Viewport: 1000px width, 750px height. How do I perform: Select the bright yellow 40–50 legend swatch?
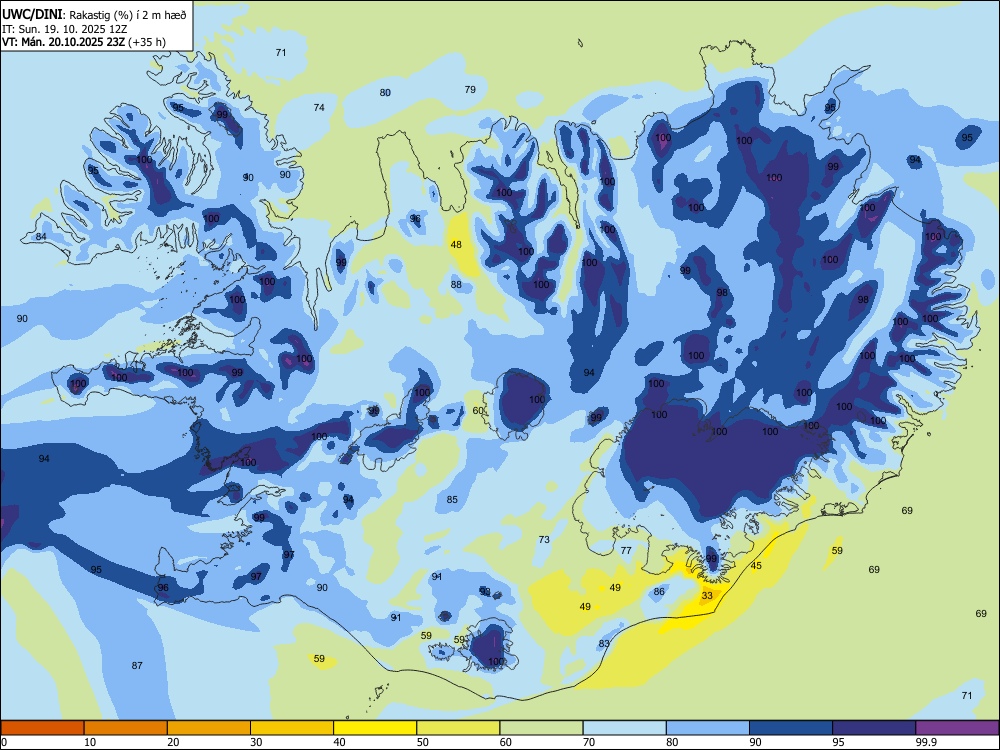pos(375,728)
